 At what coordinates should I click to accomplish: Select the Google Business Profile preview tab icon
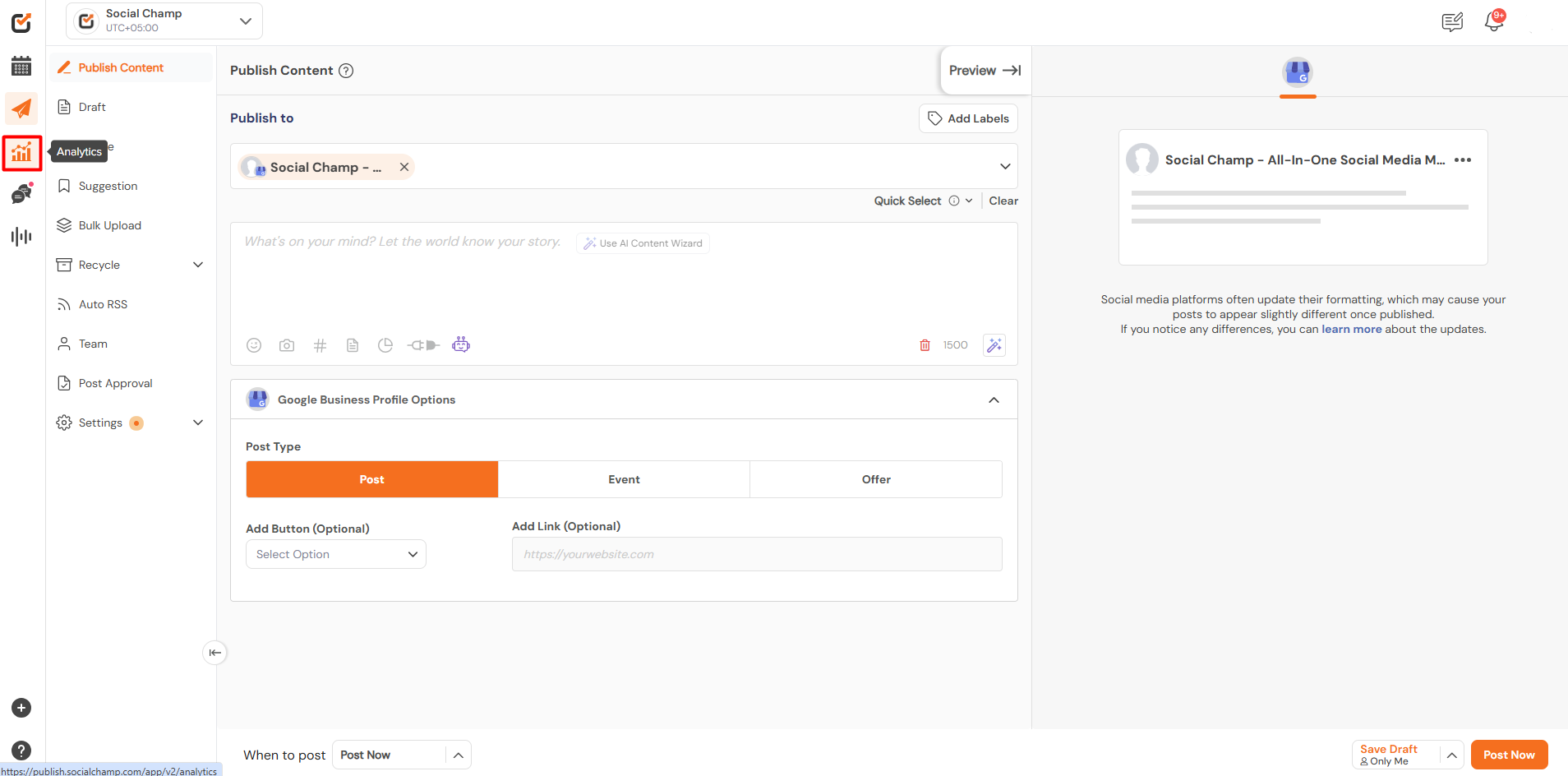(x=1298, y=72)
